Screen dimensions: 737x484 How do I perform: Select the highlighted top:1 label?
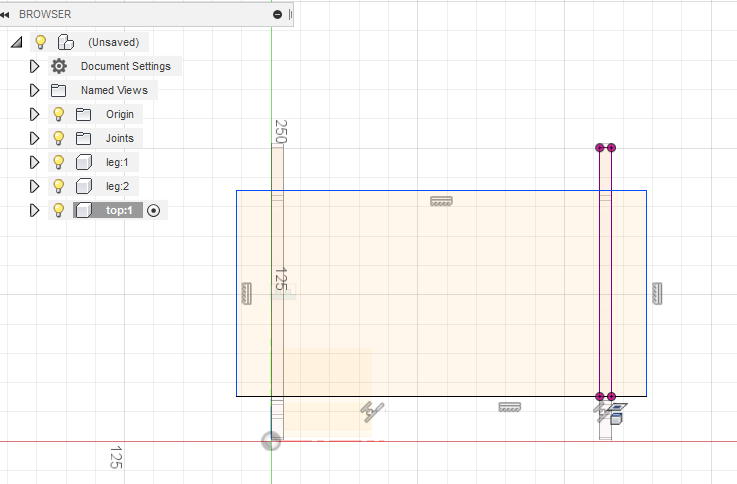[119, 210]
